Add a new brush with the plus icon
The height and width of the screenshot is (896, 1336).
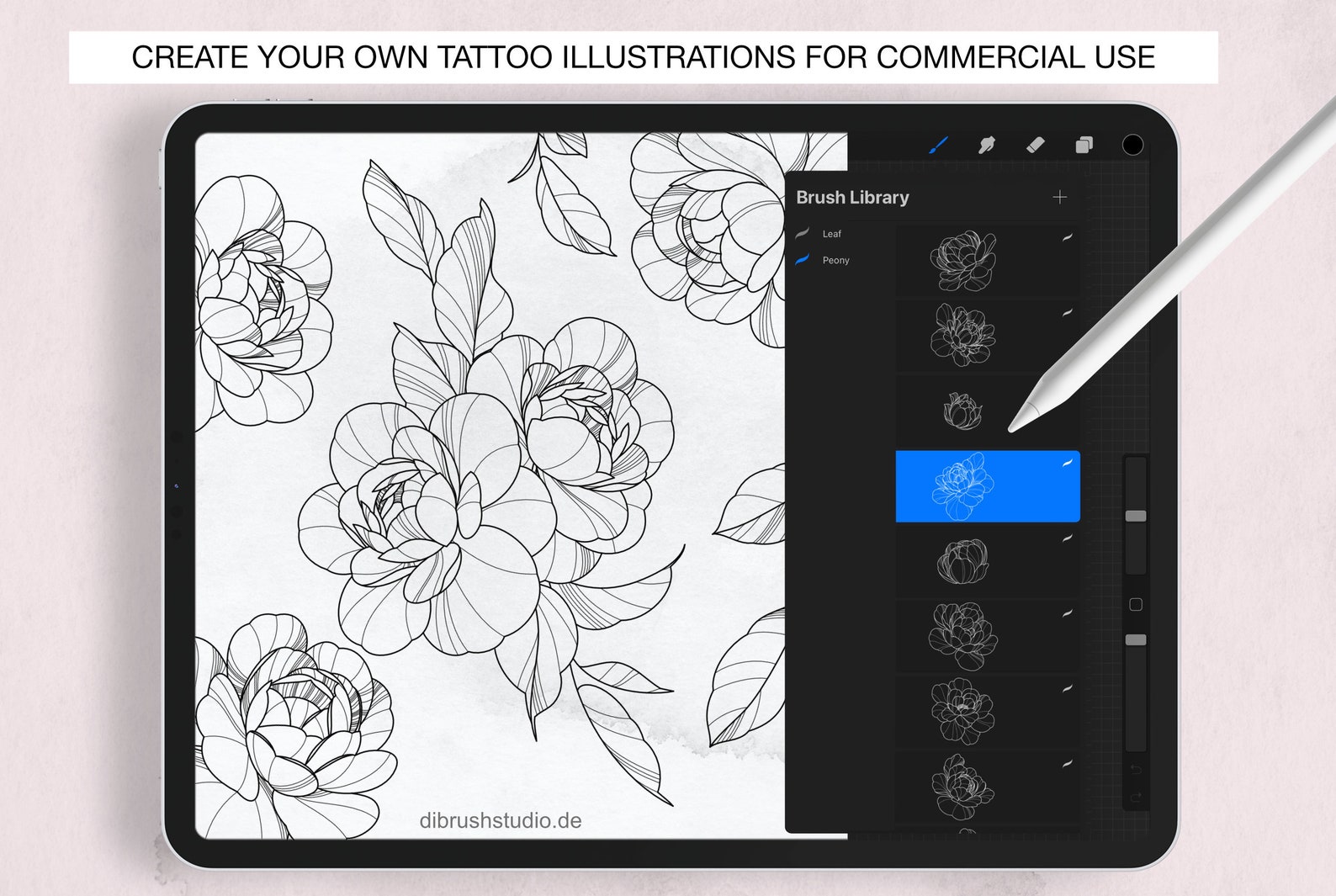pos(1059,197)
